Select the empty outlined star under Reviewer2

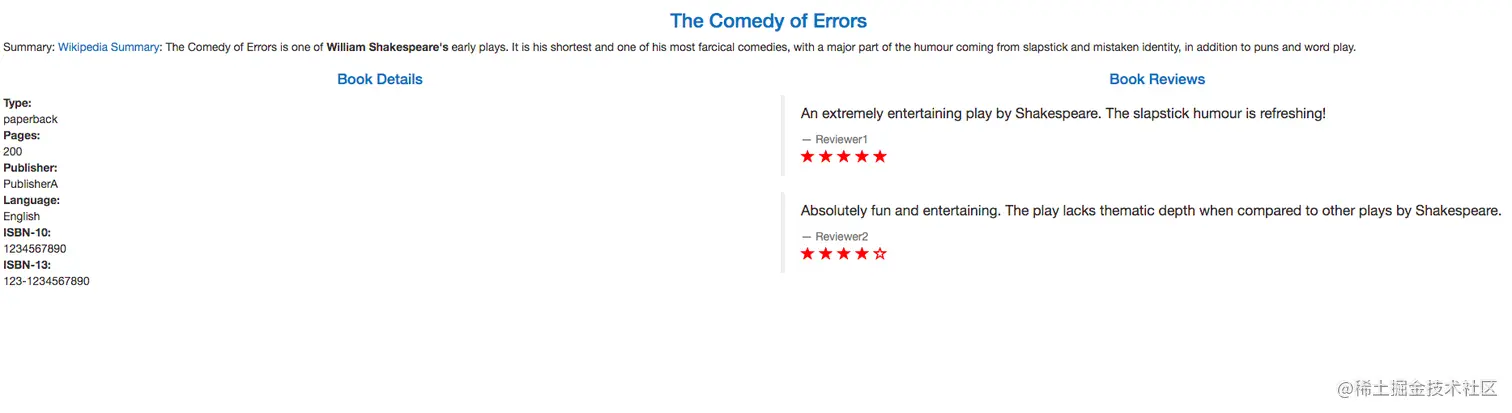click(880, 254)
